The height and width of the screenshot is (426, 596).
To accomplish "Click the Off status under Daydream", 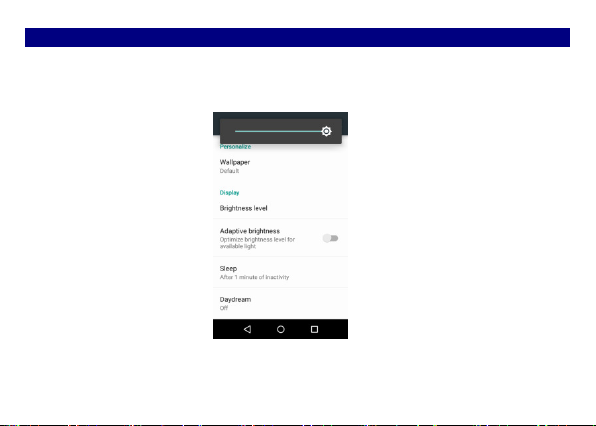I will [224, 308].
